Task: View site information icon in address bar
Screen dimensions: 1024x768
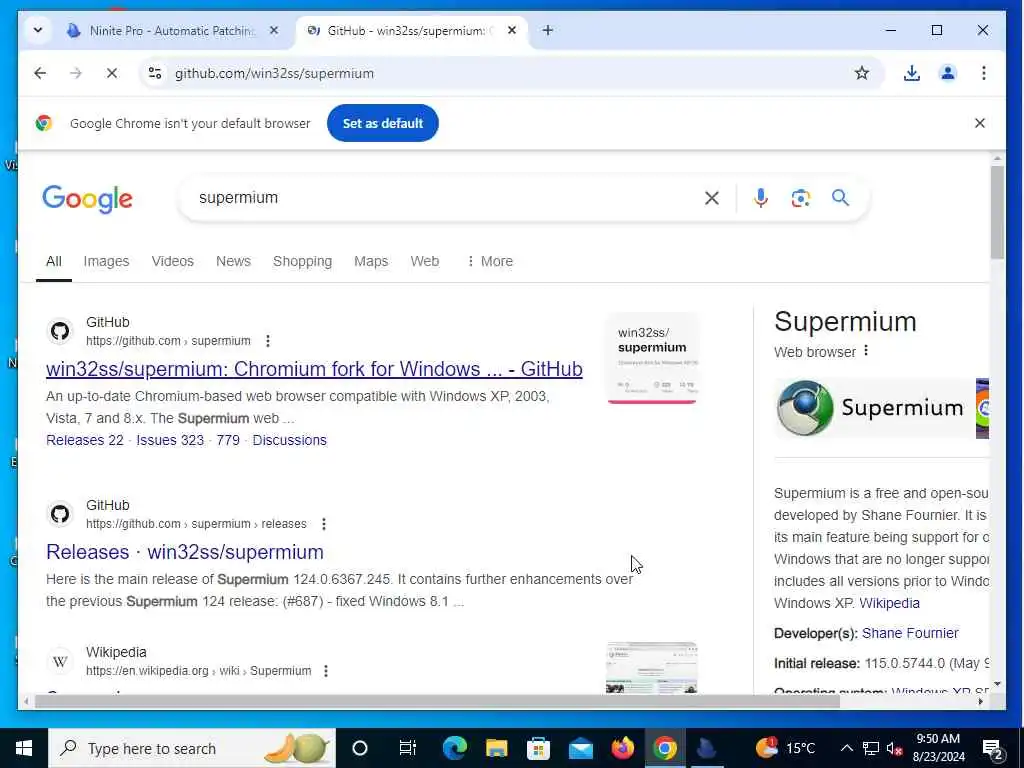Action: click(x=155, y=73)
